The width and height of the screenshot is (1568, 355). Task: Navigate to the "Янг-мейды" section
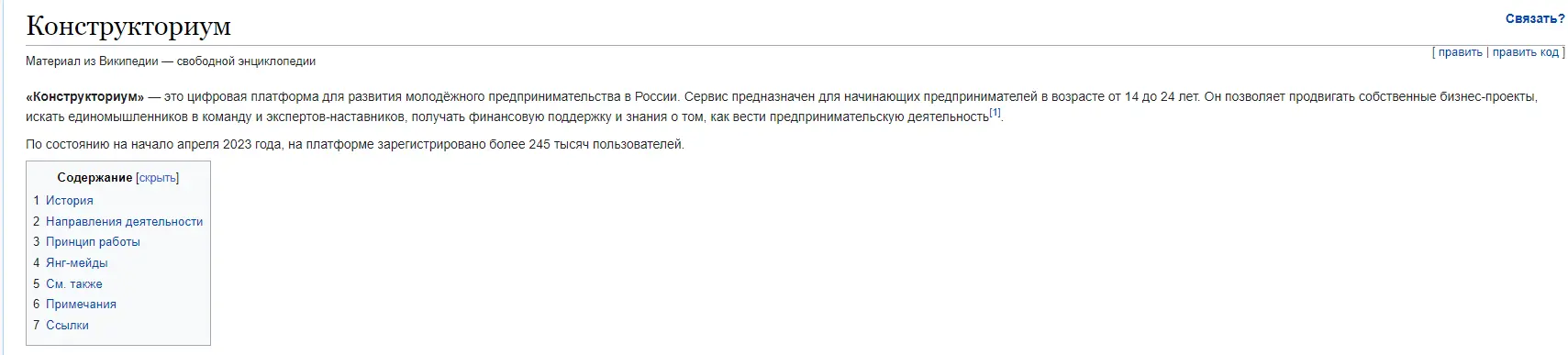coord(77,262)
